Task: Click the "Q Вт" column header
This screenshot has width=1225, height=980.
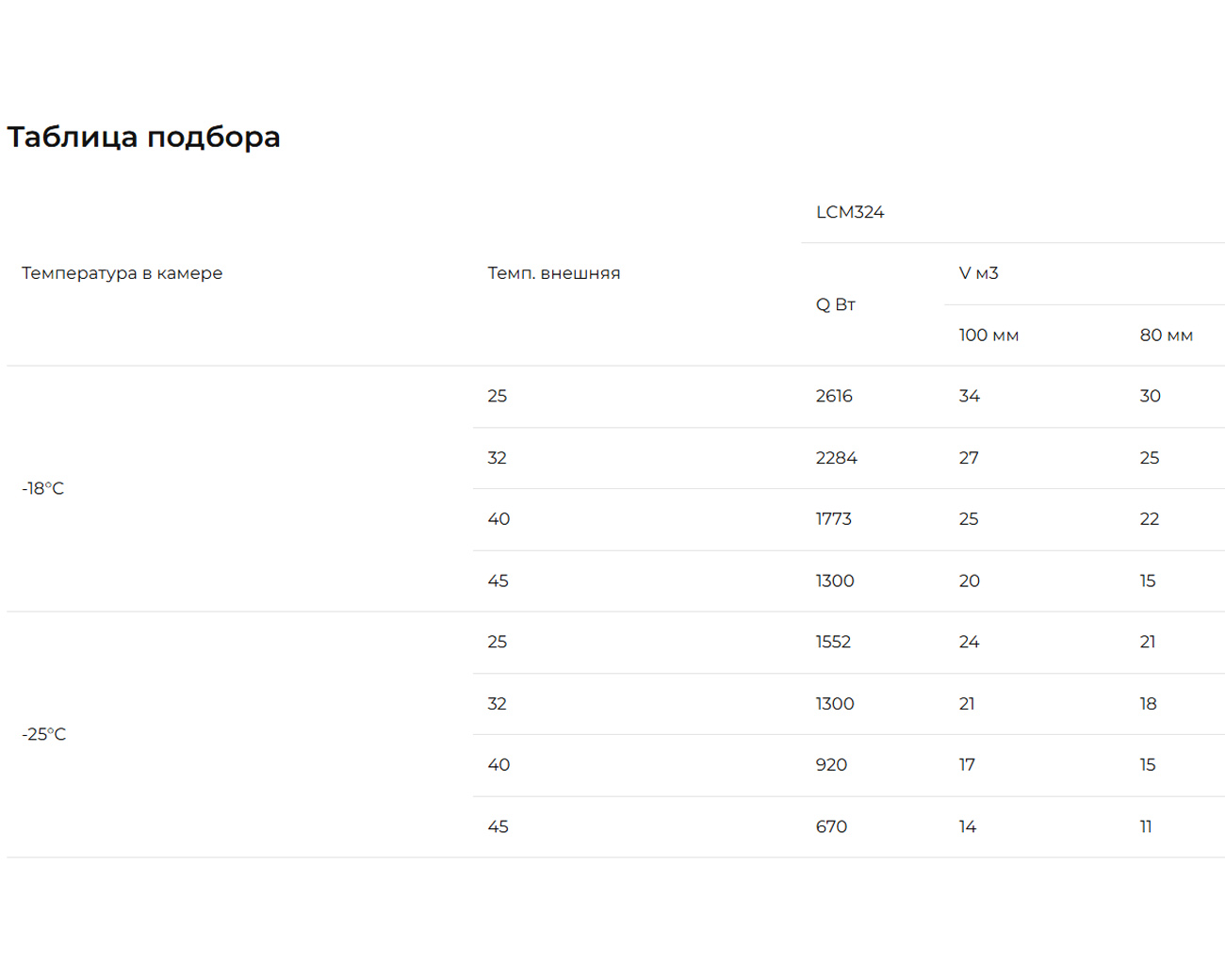Action: [x=835, y=304]
